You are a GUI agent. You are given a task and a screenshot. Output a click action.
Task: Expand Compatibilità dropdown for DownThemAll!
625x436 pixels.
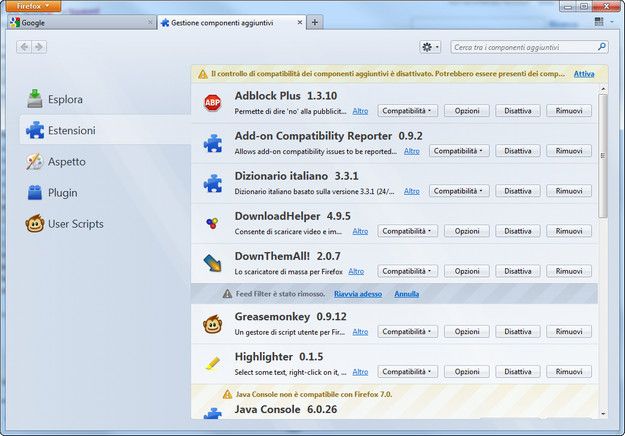pos(407,271)
